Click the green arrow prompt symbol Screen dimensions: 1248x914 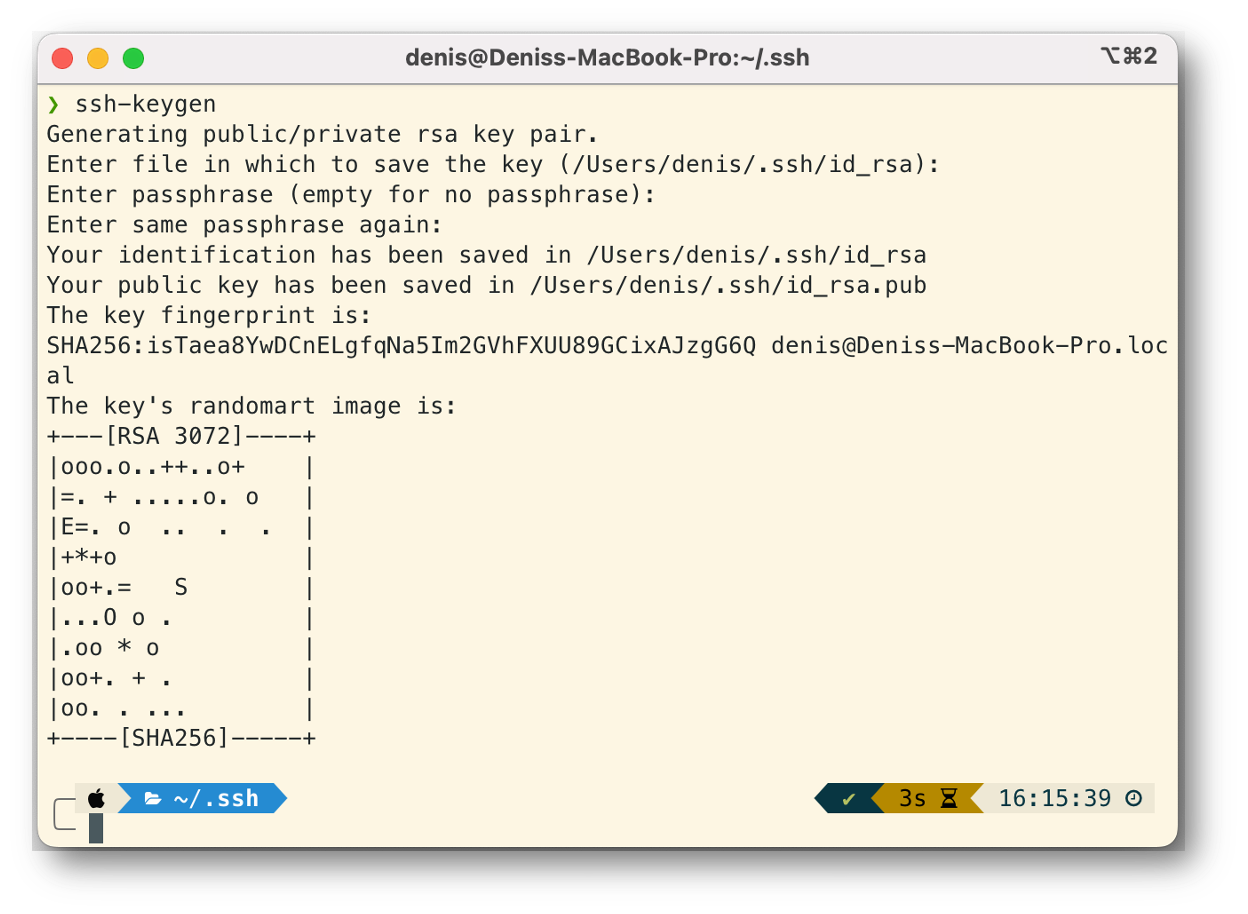pyautogui.click(x=52, y=103)
